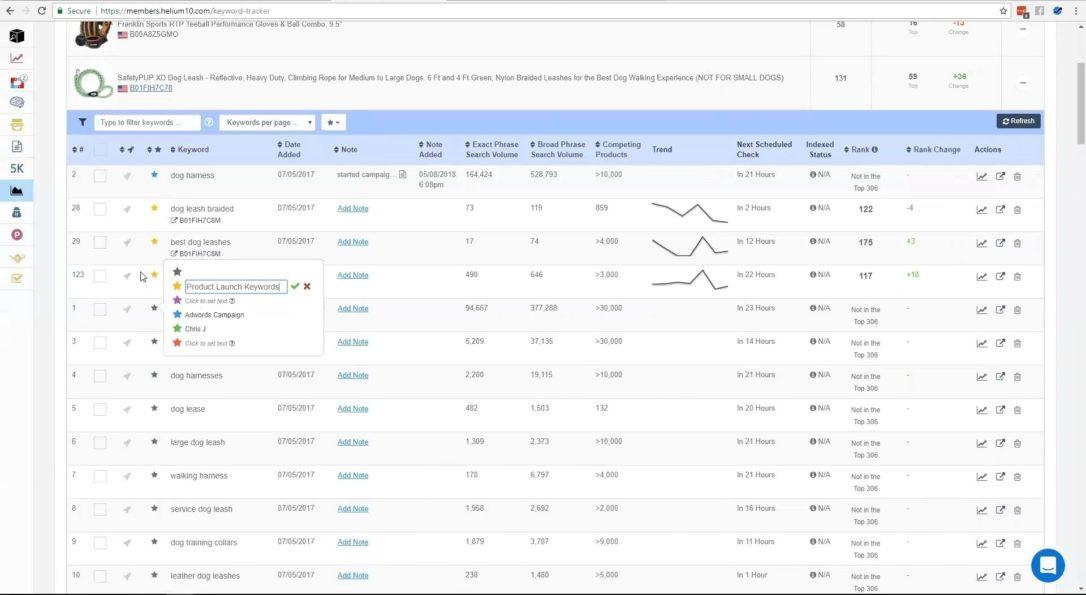This screenshot has height=595, width=1086.
Task: Check the service dog leash checkbox
Action: pos(100,509)
